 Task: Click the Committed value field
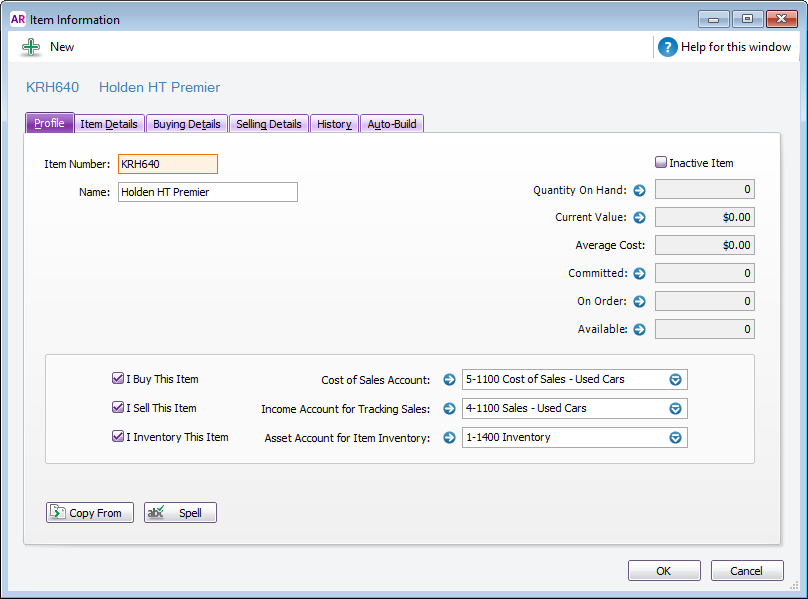click(704, 273)
